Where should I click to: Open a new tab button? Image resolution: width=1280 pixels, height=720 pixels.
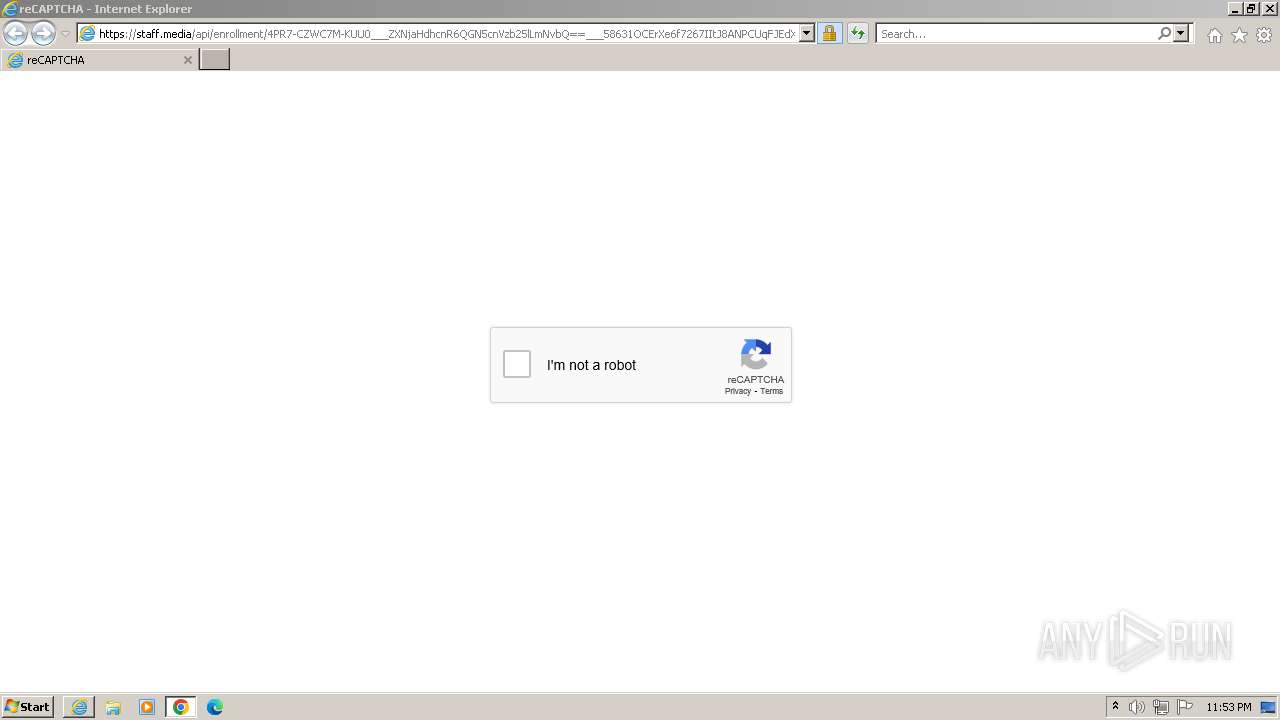(214, 60)
